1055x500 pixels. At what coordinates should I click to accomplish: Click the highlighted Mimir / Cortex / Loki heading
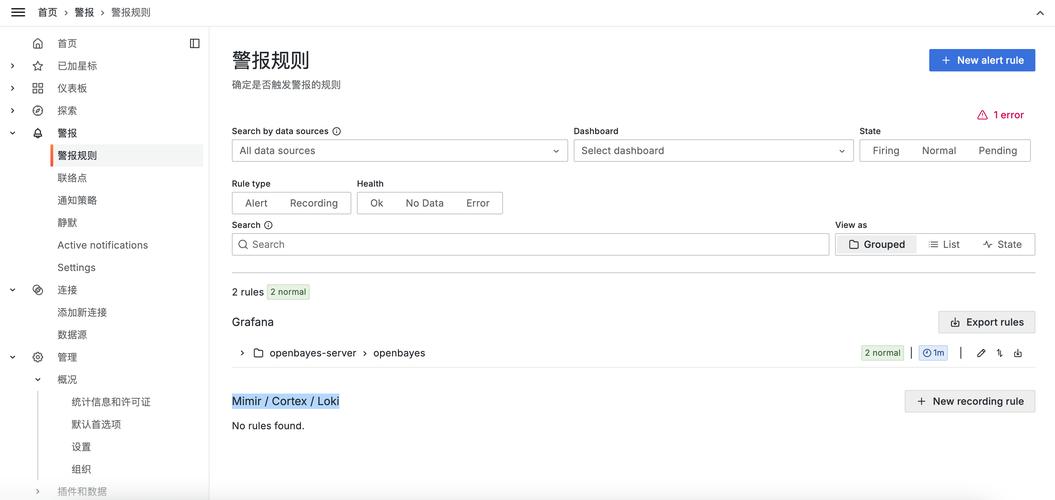[x=285, y=401]
